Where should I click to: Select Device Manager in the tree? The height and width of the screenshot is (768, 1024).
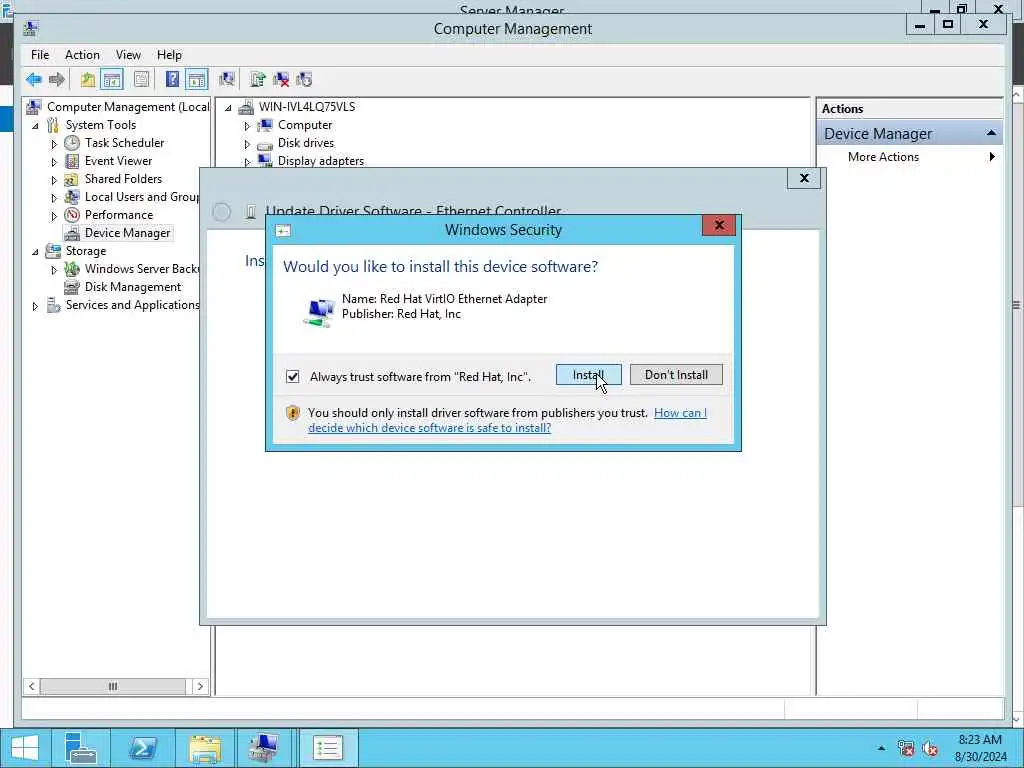click(127, 233)
